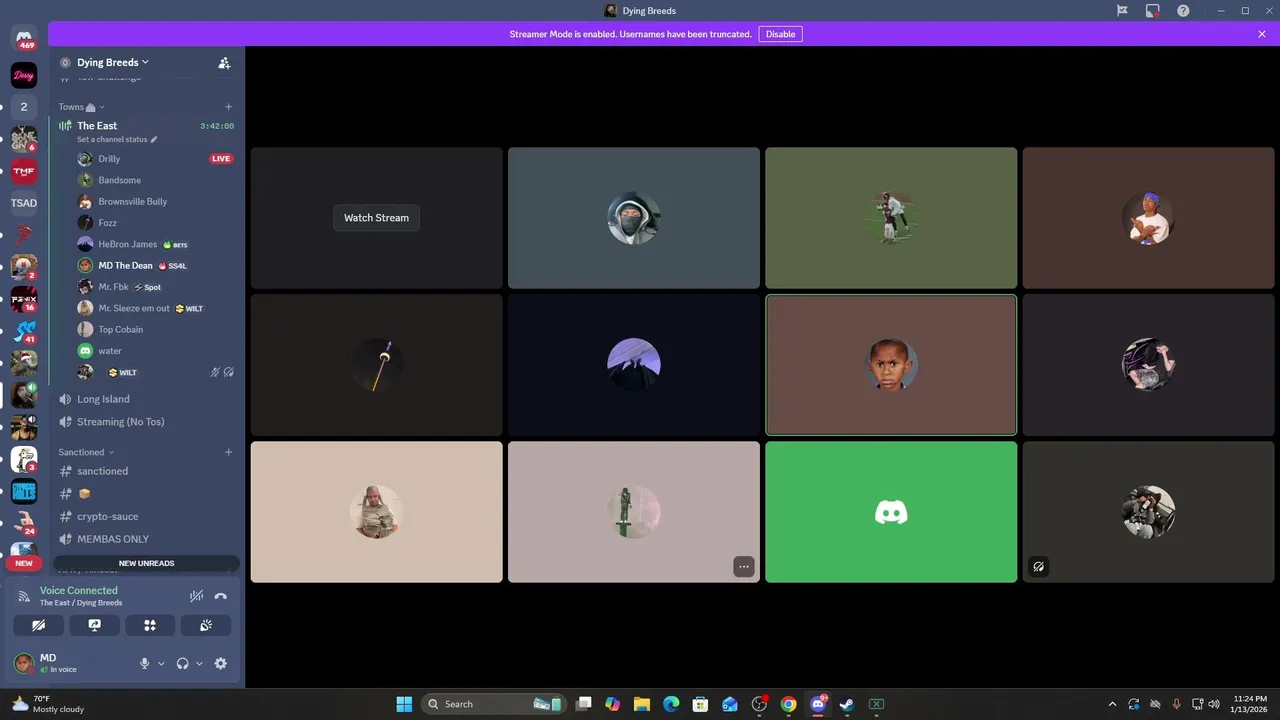Edit channel status pencil icon
Image resolution: width=1280 pixels, height=720 pixels.
pyautogui.click(x=154, y=140)
